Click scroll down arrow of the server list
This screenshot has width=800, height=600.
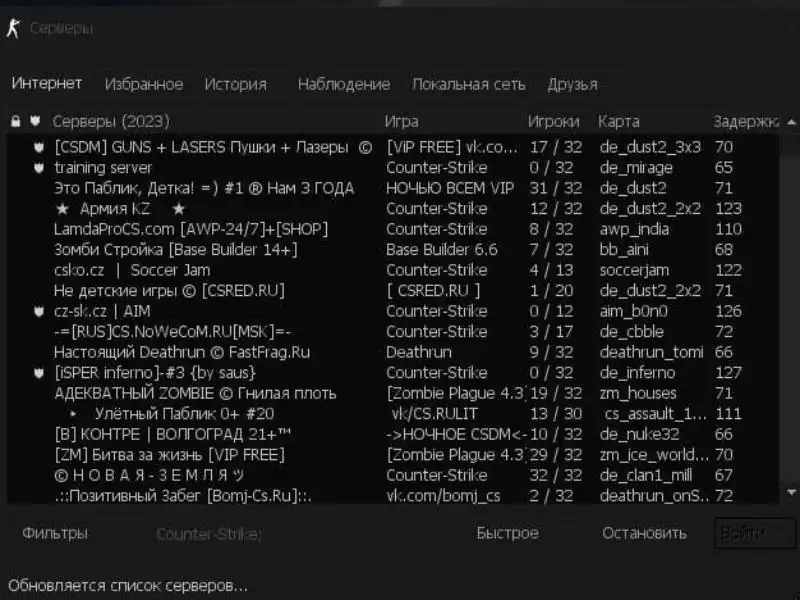click(791, 492)
